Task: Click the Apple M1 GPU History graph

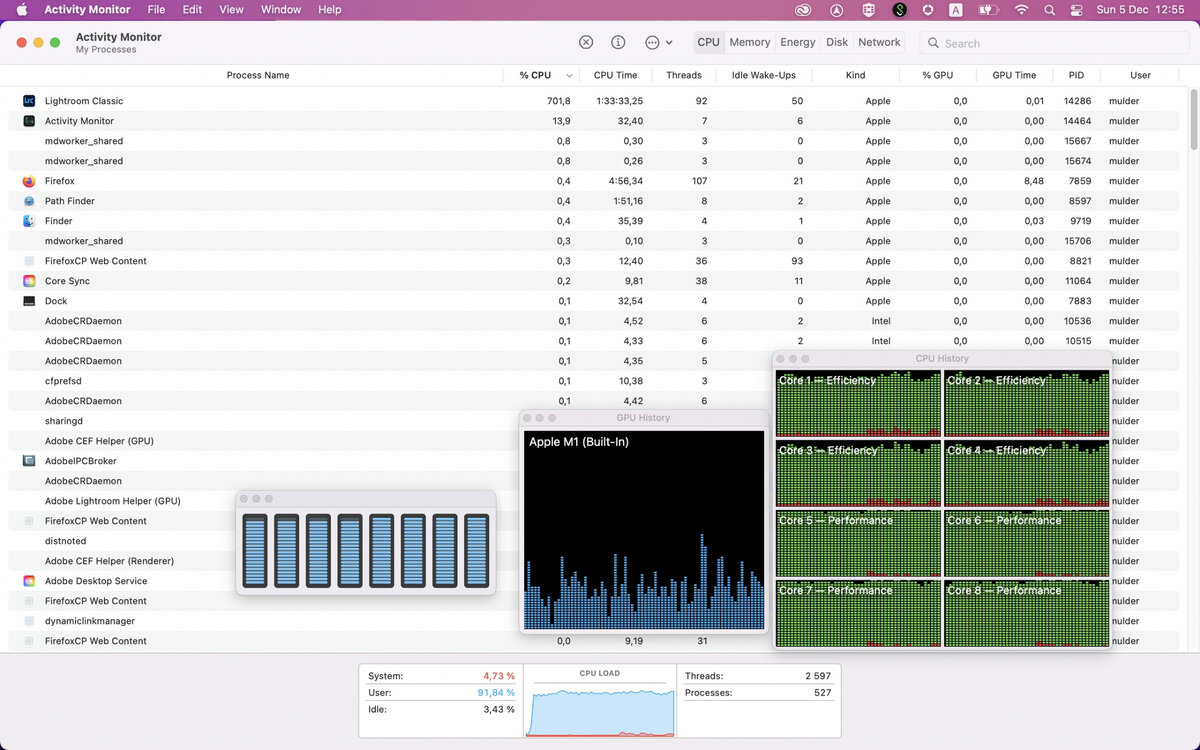Action: pos(644,530)
